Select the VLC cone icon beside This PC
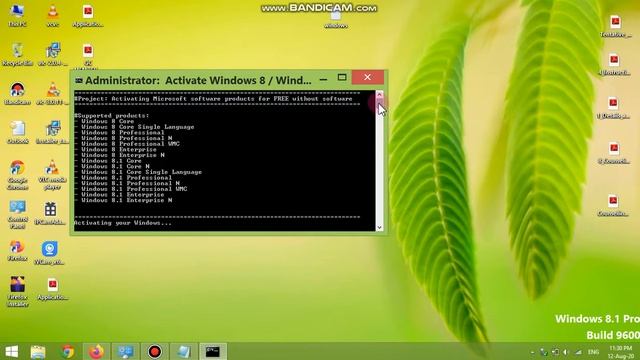Viewport: 640px width, 360px height. click(53, 15)
